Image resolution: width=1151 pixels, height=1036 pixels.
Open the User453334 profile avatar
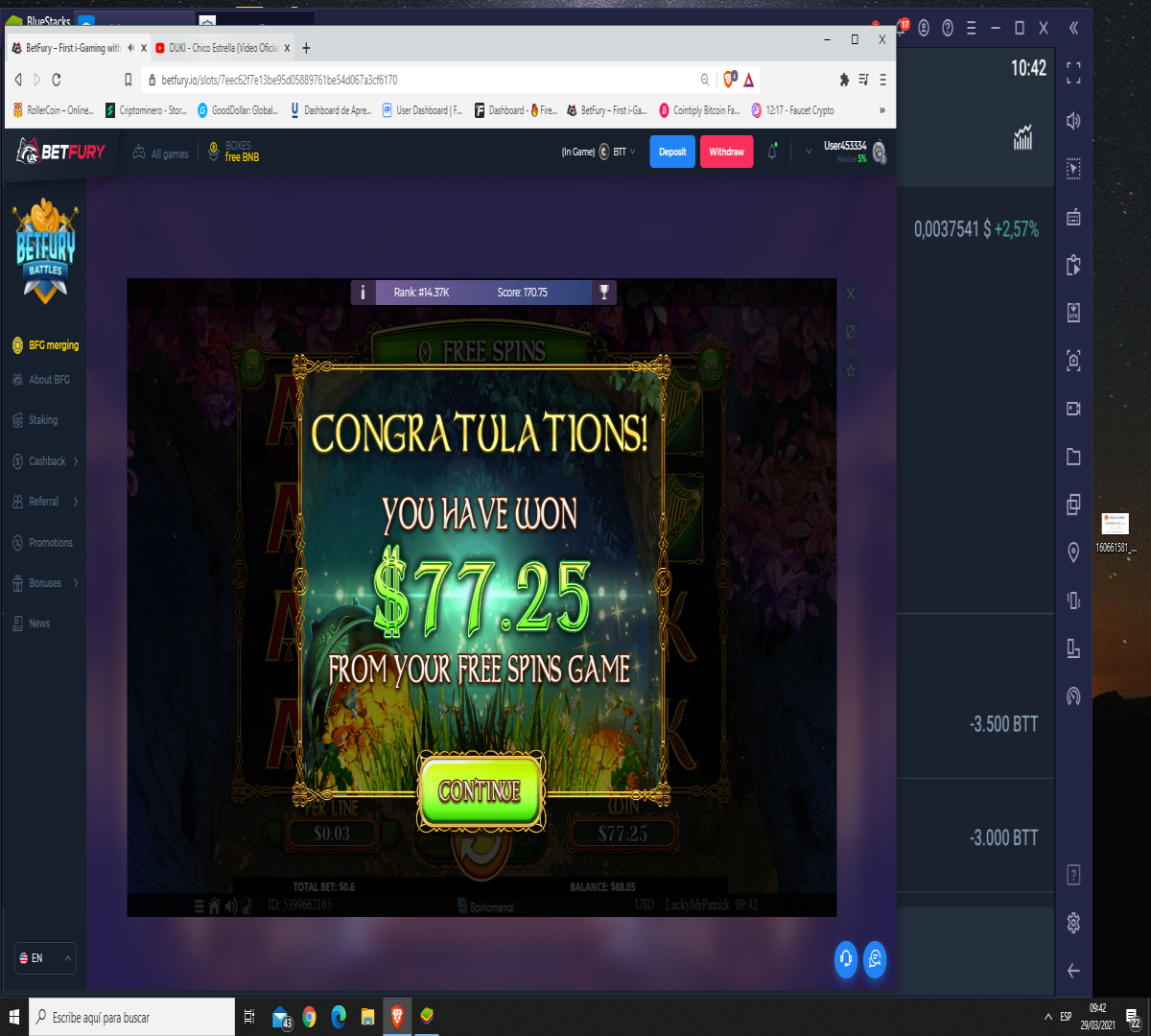(x=879, y=152)
